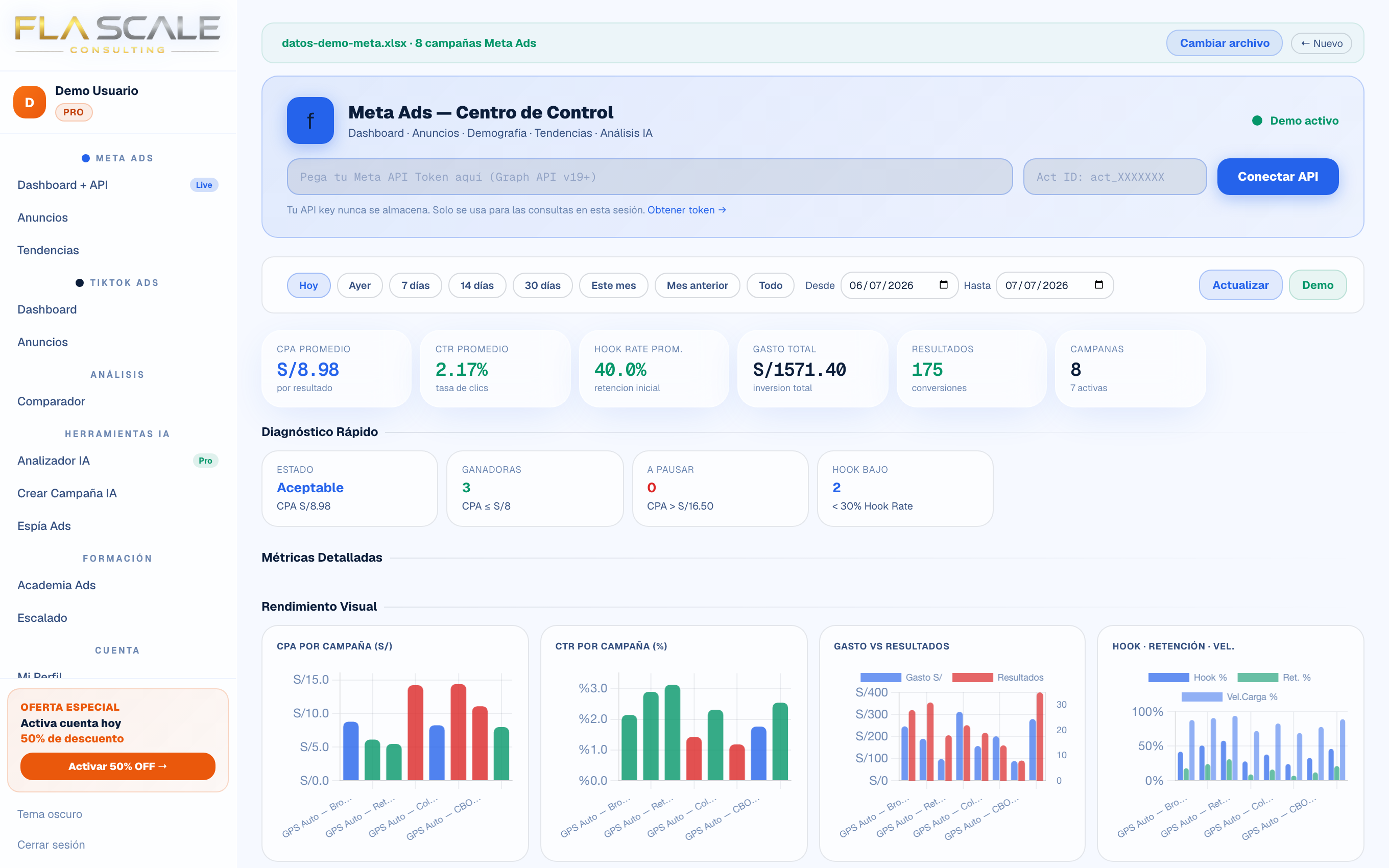Click the Pro badge beside Analizador IA
The image size is (1389, 868).
pos(205,461)
